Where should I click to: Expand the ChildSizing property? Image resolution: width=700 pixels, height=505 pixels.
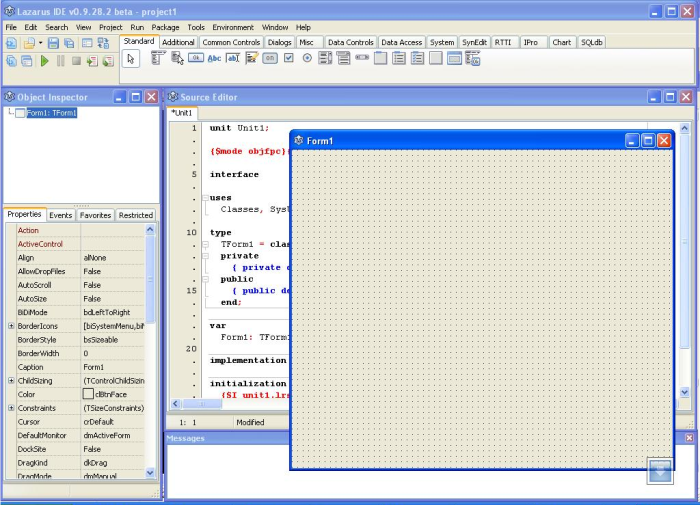pos(11,381)
